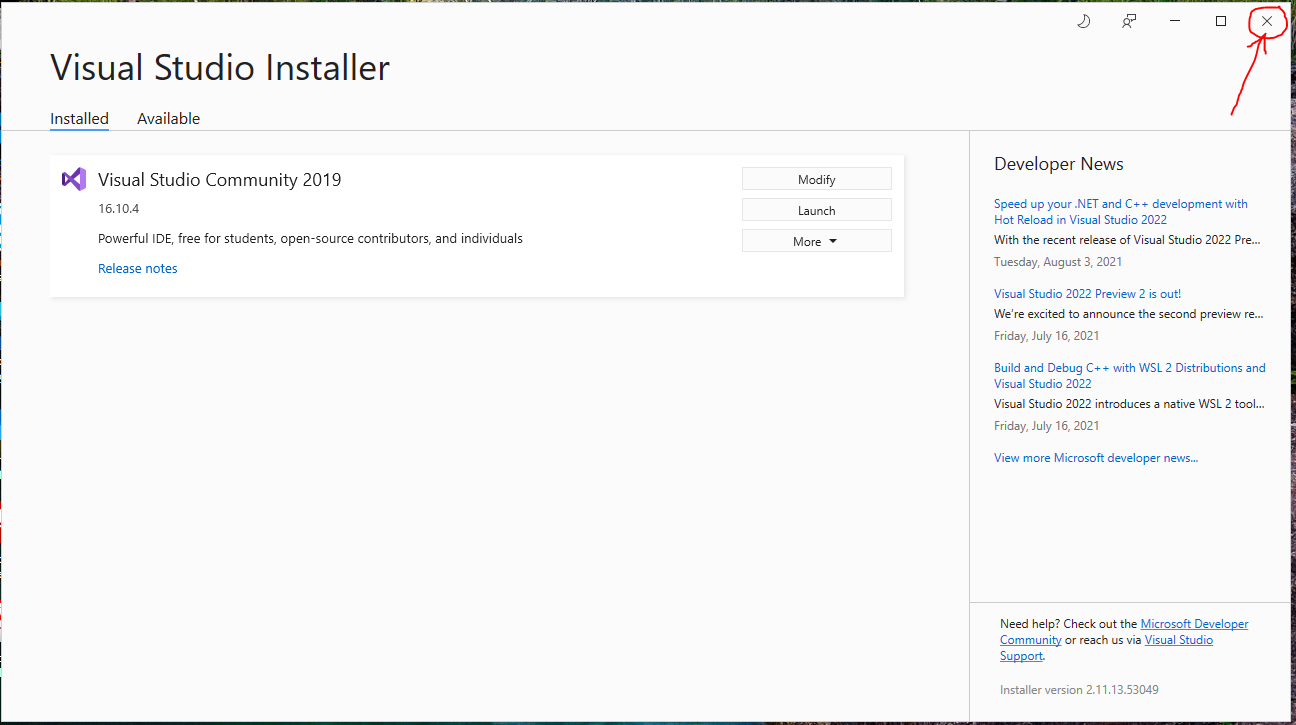Open the send feedback icon
1296x725 pixels.
[1129, 21]
